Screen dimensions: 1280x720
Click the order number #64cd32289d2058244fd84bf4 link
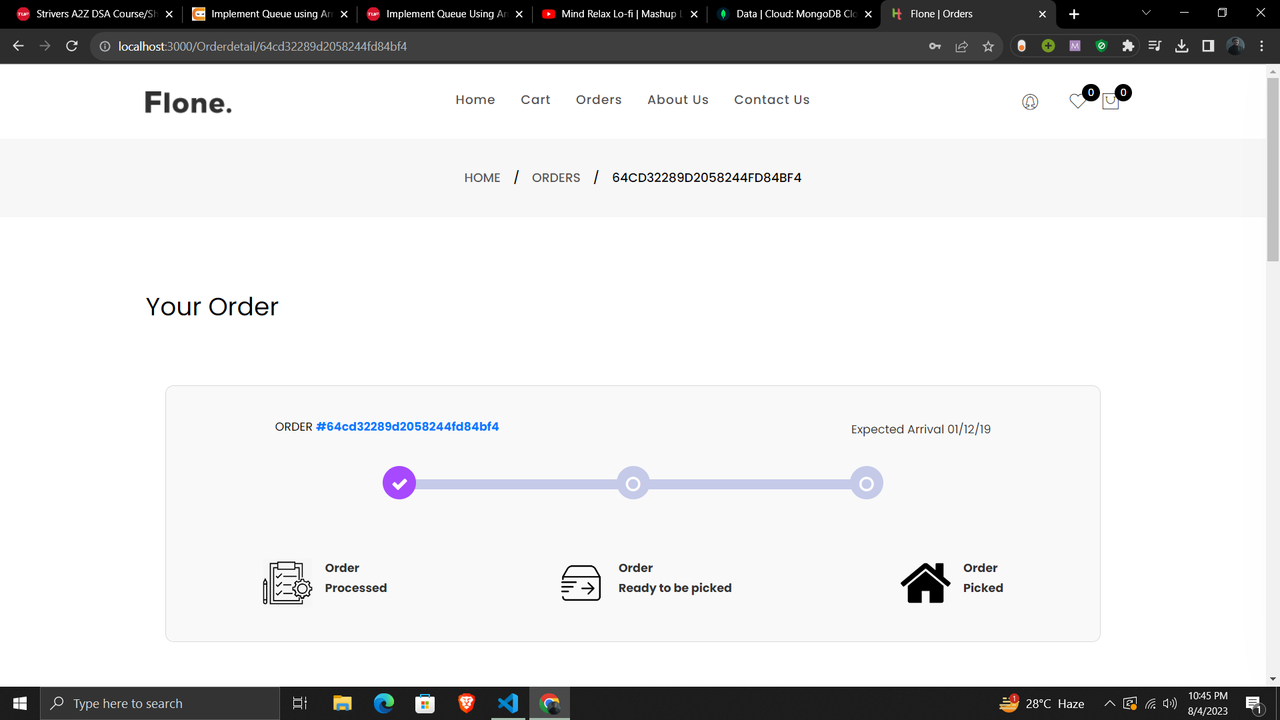[408, 427]
